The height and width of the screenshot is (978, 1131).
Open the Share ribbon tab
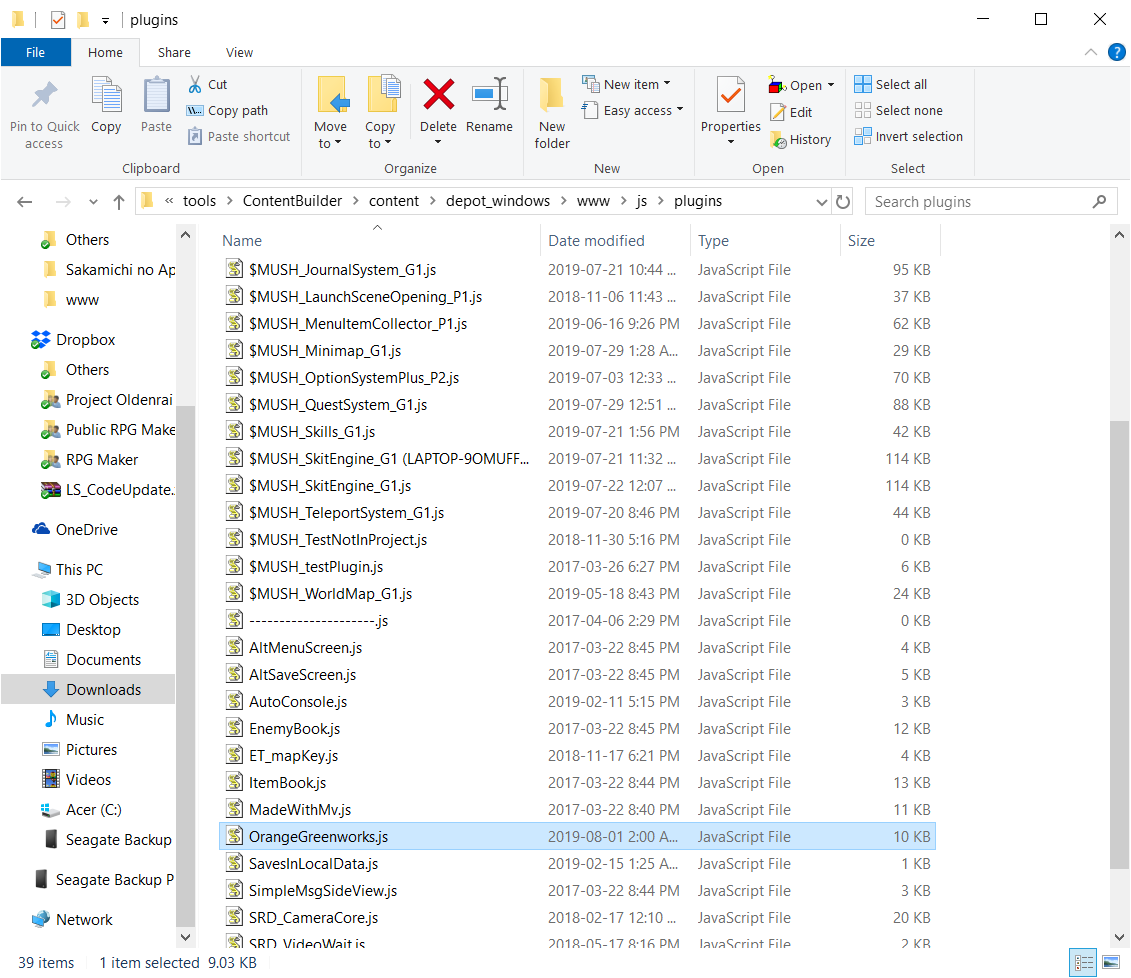point(175,53)
